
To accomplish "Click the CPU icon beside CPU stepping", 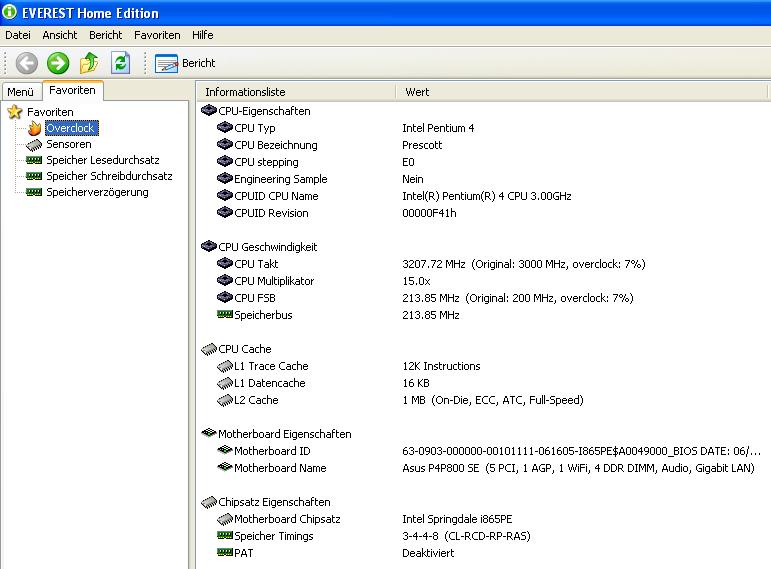I will pos(225,161).
